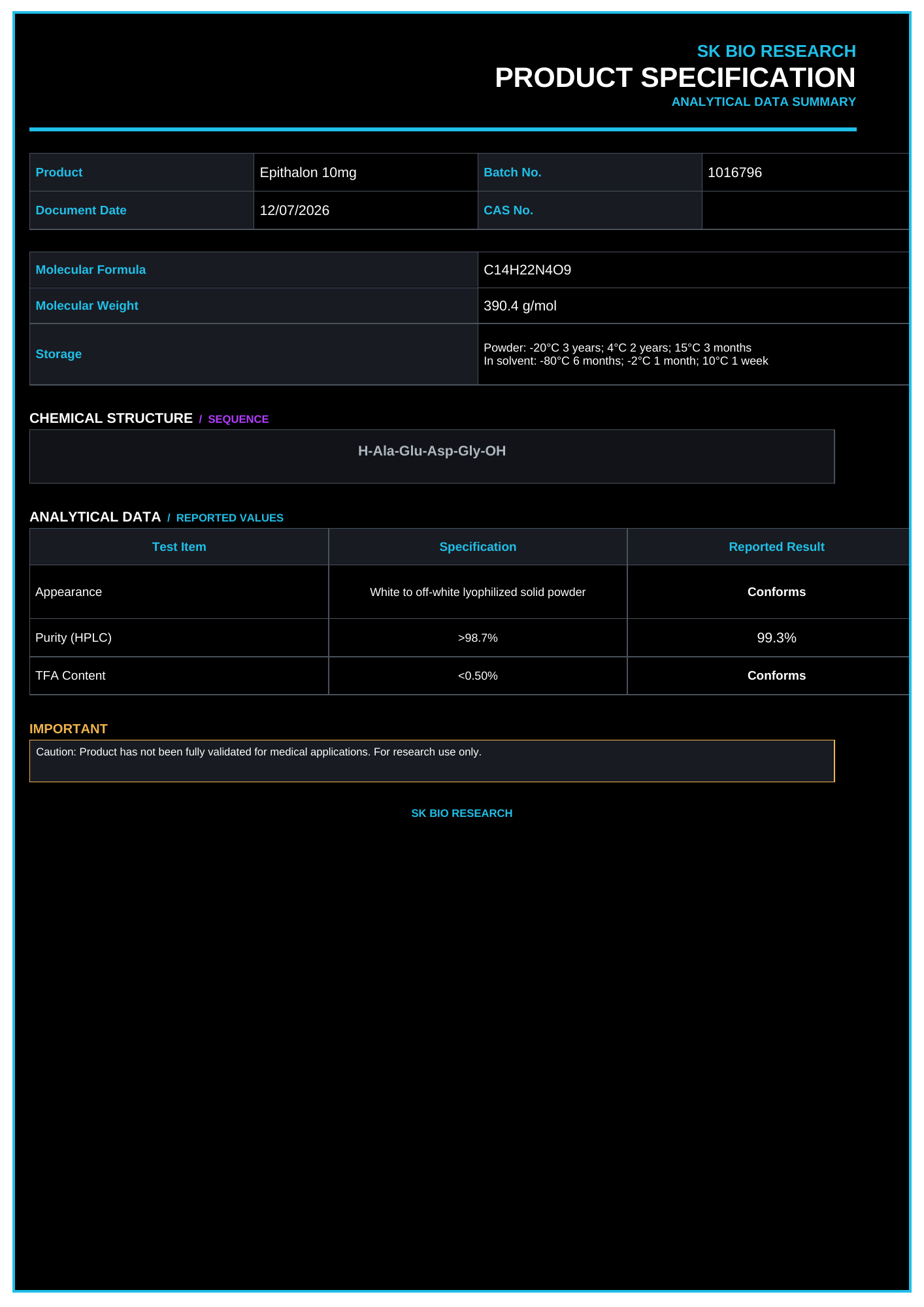Screen dimensions: 924x1307
Task: Click the IMPORTANT heading
Action: pos(69,729)
